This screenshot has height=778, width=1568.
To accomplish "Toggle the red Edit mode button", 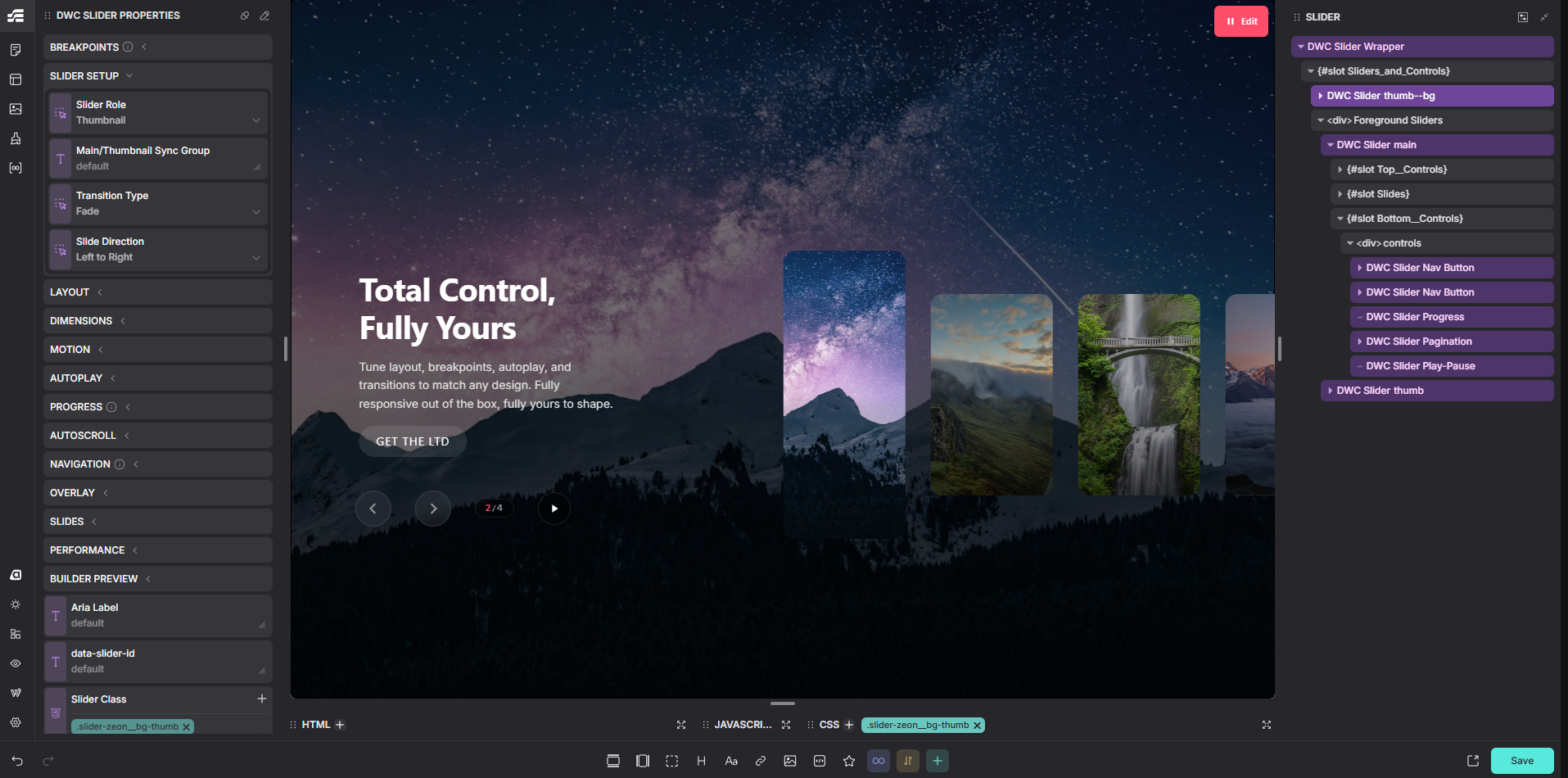I will click(x=1241, y=21).
